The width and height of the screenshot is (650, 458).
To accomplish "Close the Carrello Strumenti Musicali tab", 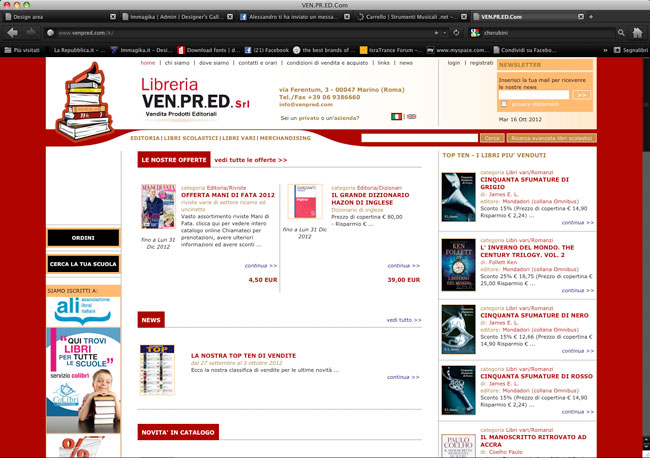I will (x=464, y=17).
